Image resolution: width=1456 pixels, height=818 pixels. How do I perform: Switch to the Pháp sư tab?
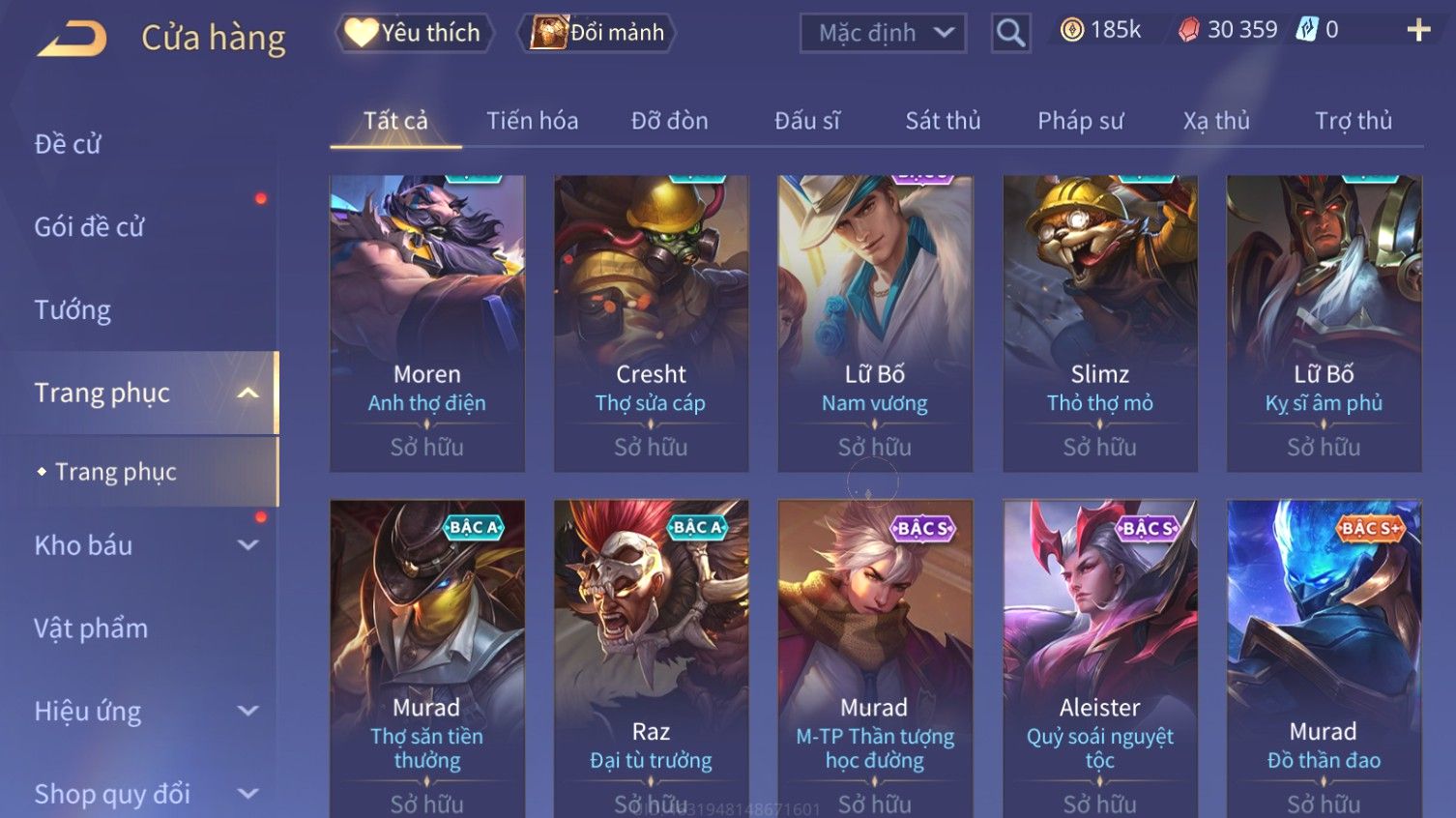pos(1080,121)
